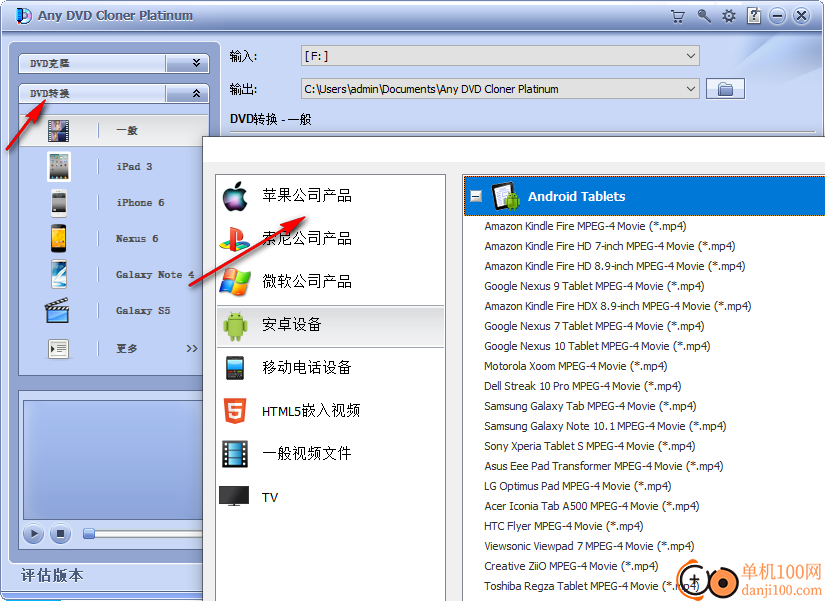Select the 一般 film strip icon
The width and height of the screenshot is (825, 601).
click(x=58, y=131)
